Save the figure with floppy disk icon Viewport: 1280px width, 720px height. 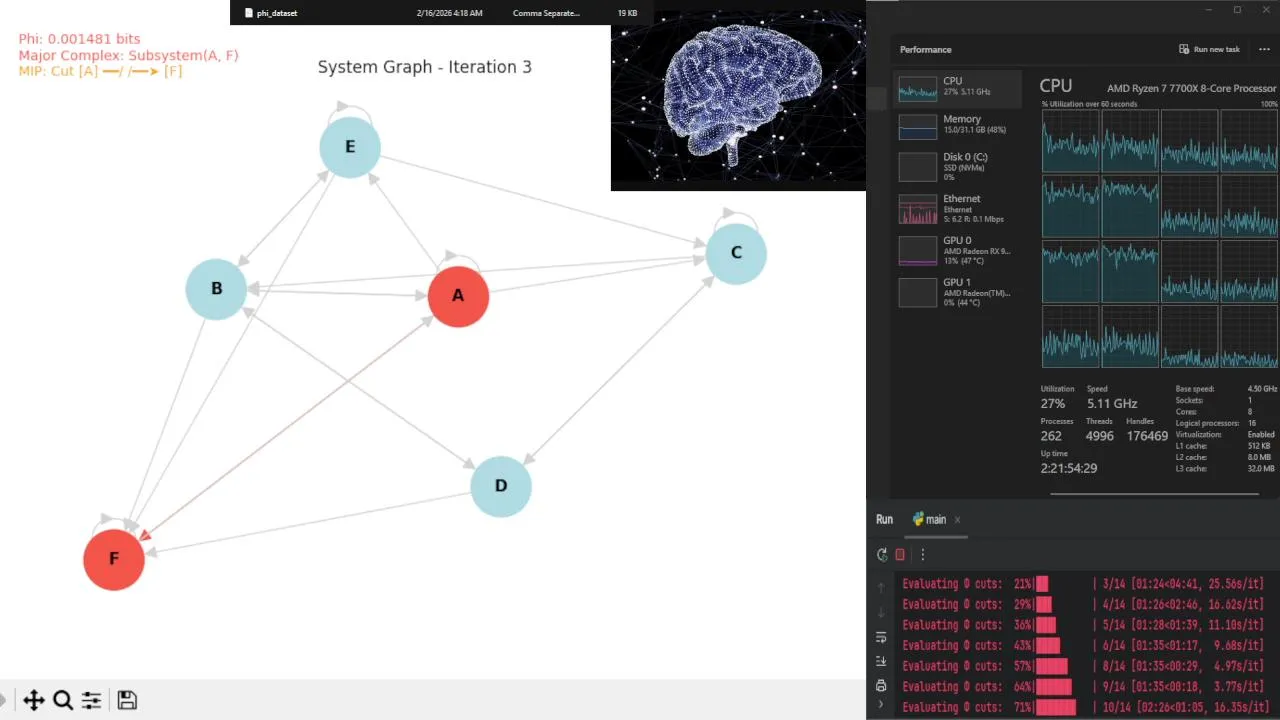coord(127,700)
